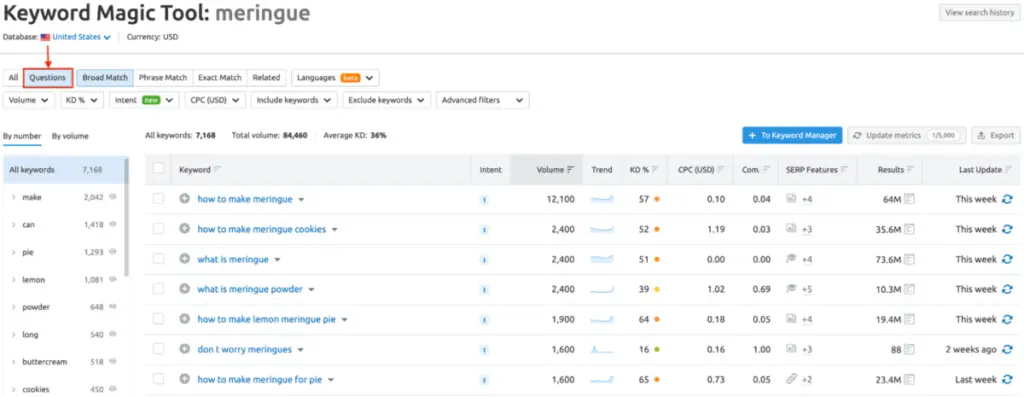Screen dimensions: 1024x397
Task: Toggle eye icon for 'powder' keyword group
Action: click(112, 306)
